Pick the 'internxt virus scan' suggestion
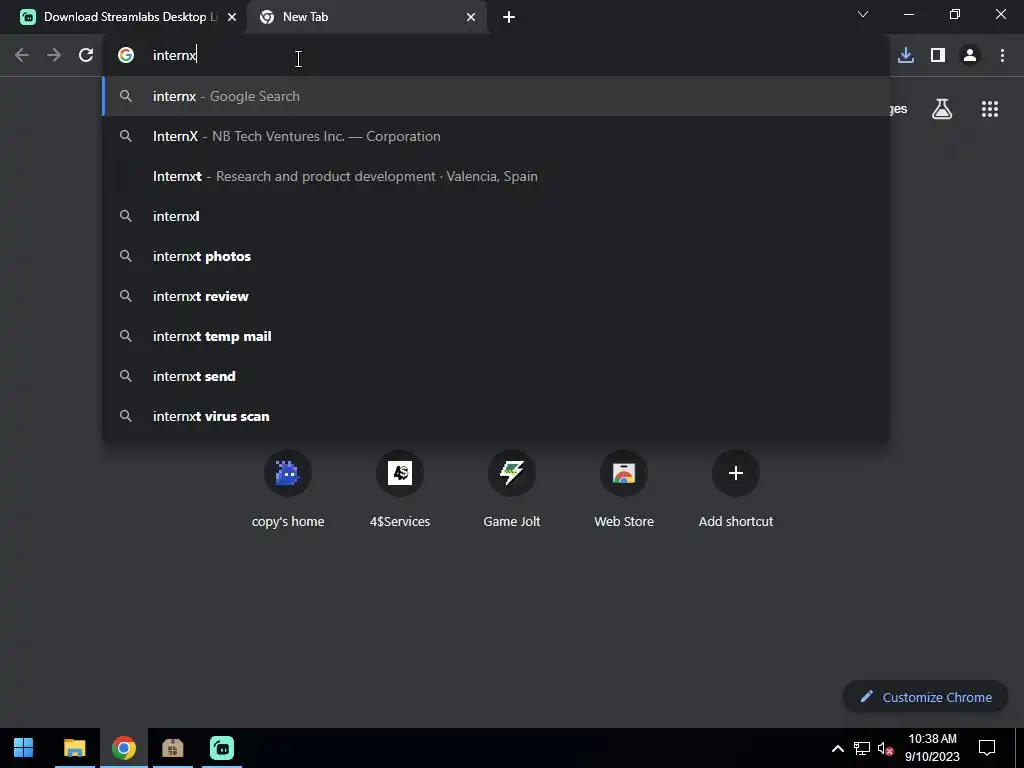Image resolution: width=1024 pixels, height=768 pixels. tap(496, 416)
